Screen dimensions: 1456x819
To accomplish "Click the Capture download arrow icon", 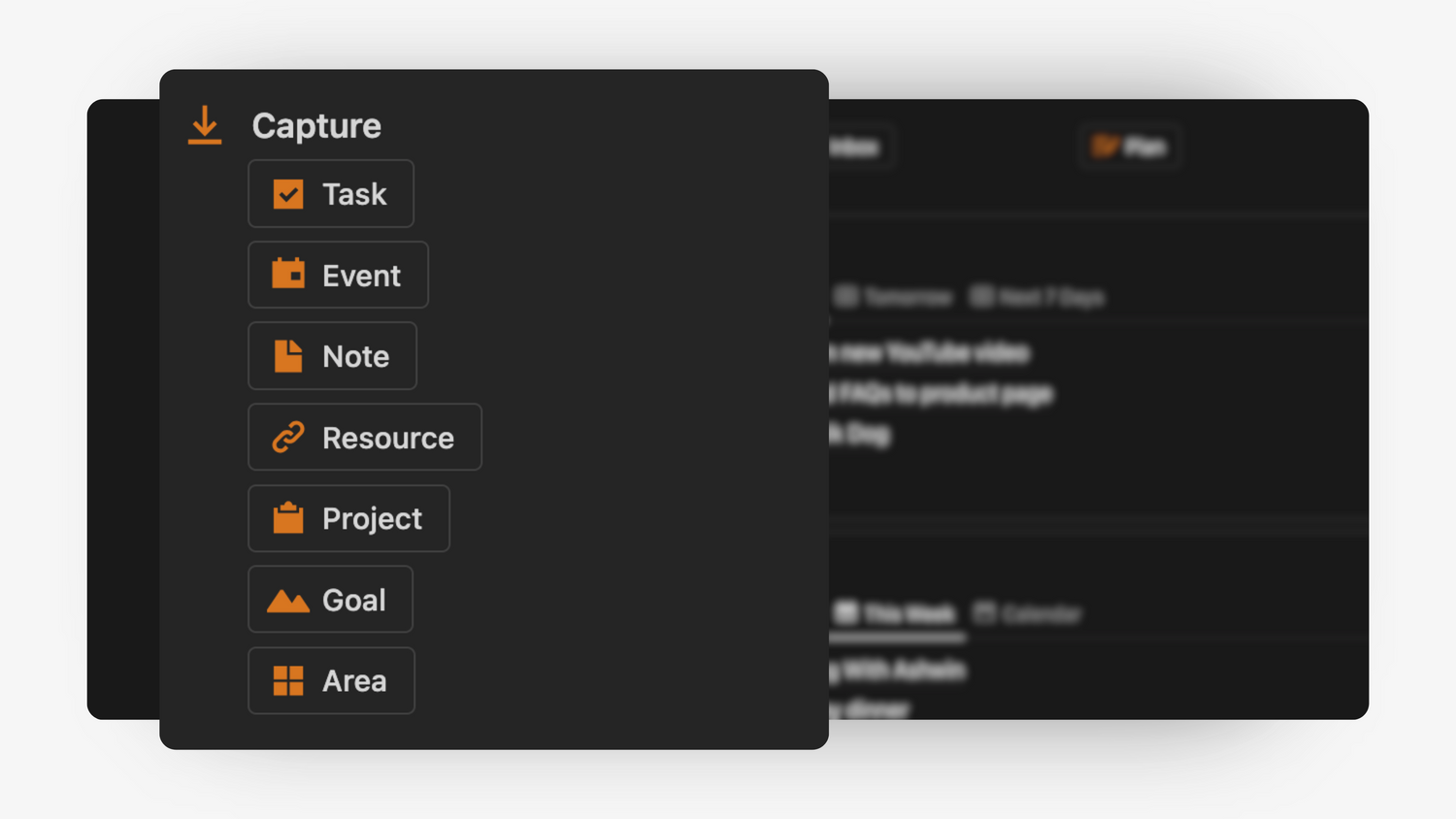I will (205, 126).
